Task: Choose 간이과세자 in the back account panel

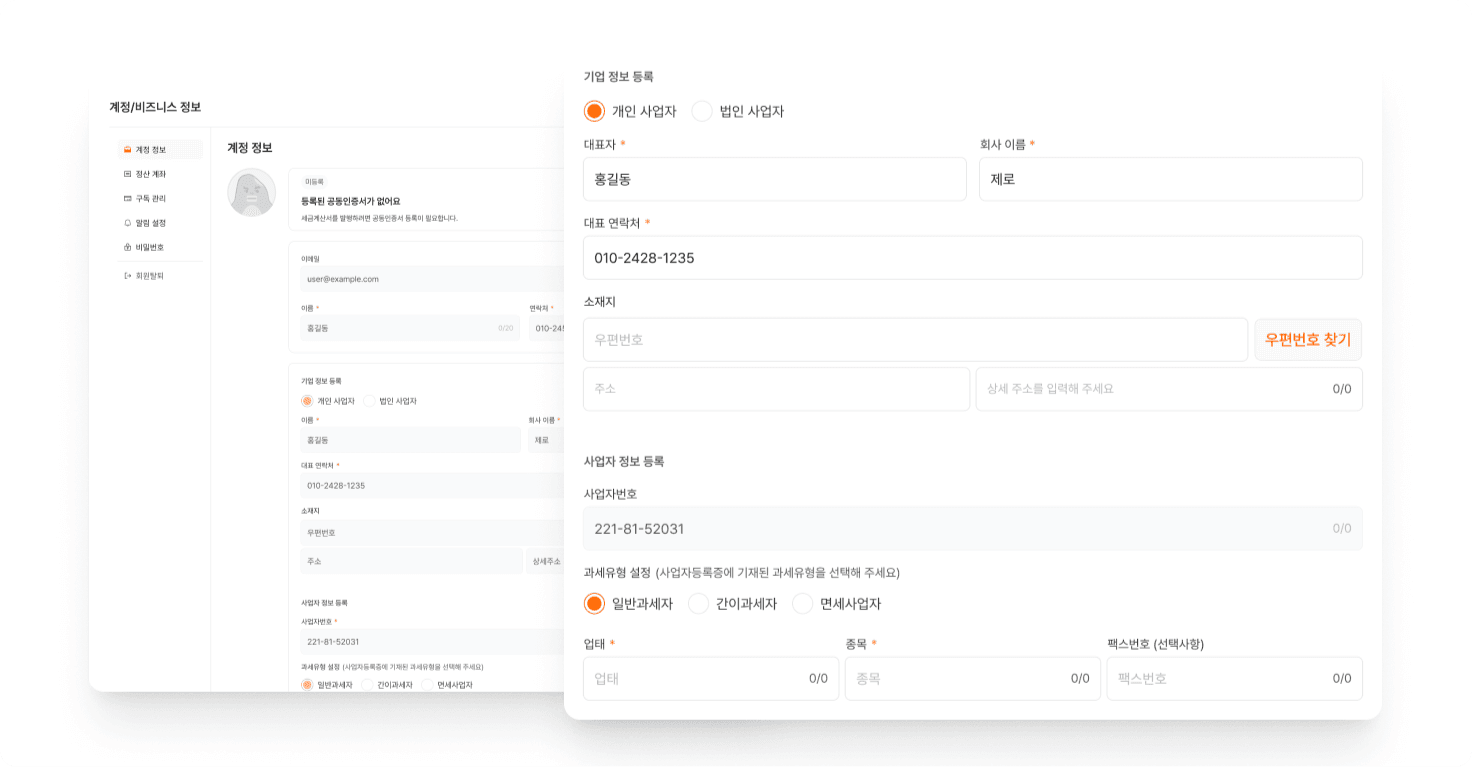Action: [367, 685]
